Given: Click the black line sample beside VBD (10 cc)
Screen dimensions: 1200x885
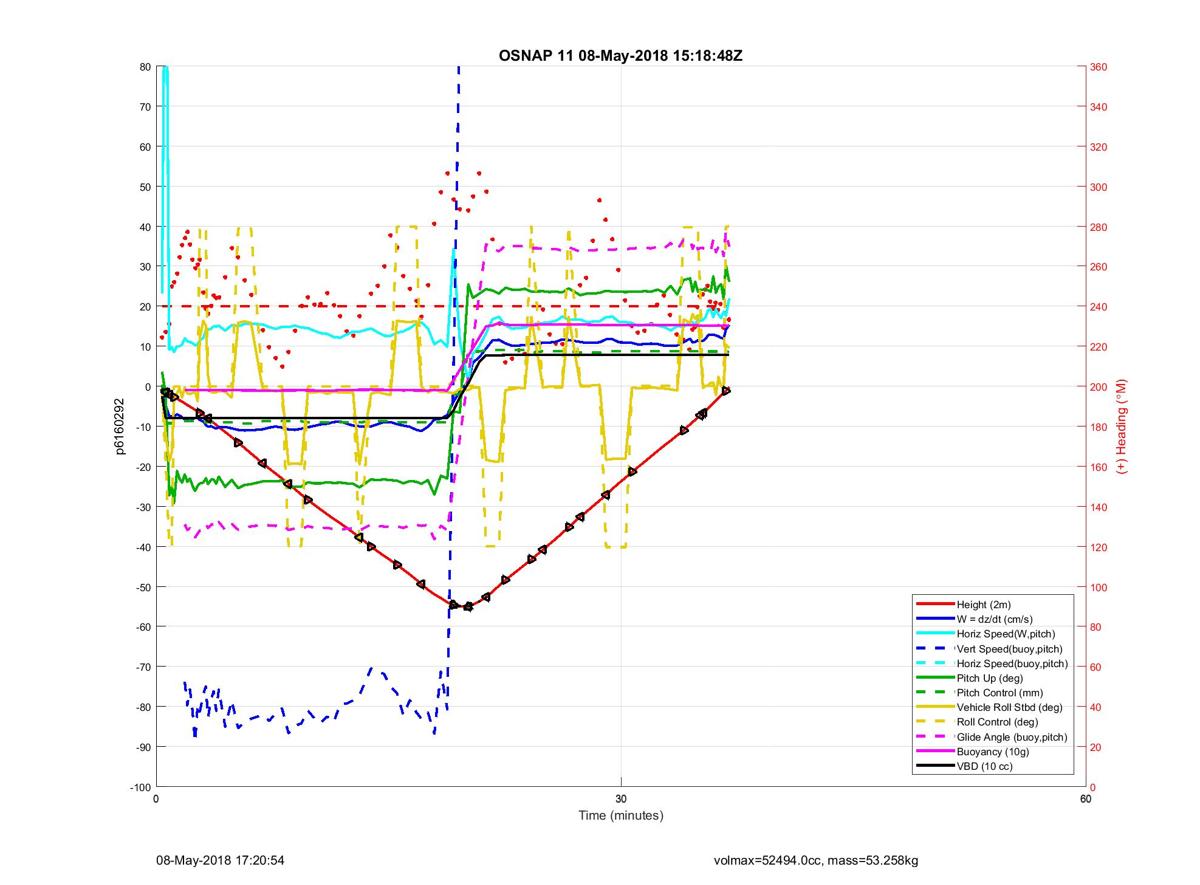Looking at the screenshot, I should [x=934, y=766].
